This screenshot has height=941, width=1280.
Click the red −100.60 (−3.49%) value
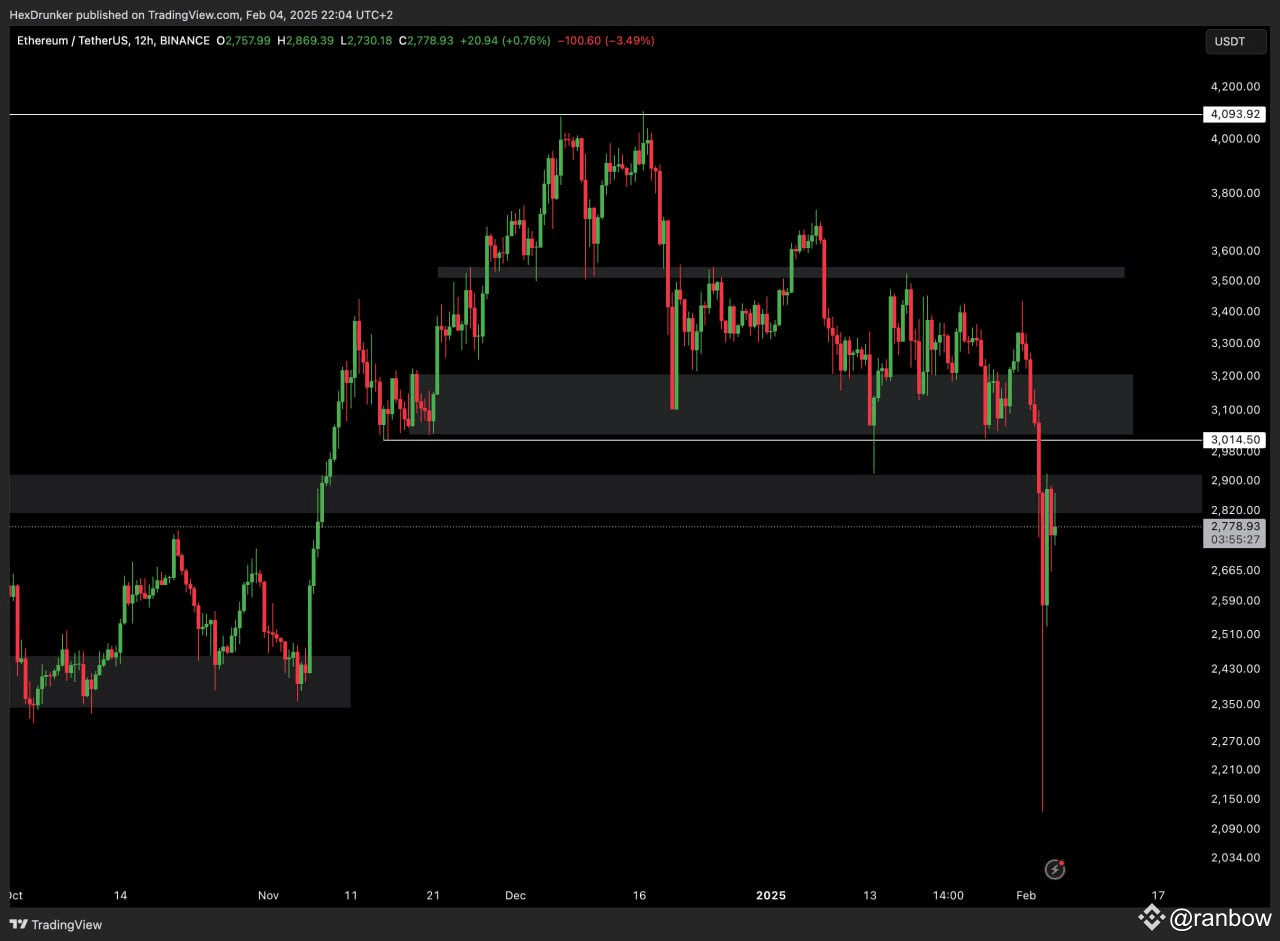pos(606,41)
